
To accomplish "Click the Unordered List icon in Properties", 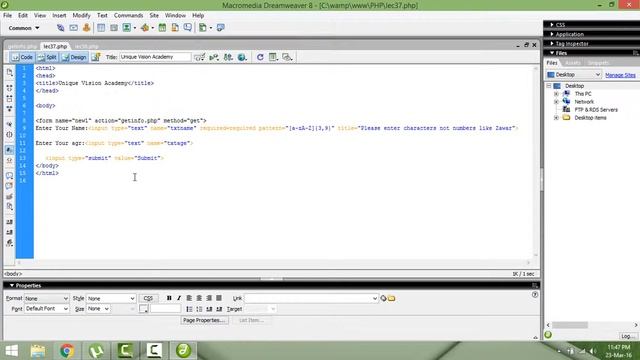I will [189, 309].
